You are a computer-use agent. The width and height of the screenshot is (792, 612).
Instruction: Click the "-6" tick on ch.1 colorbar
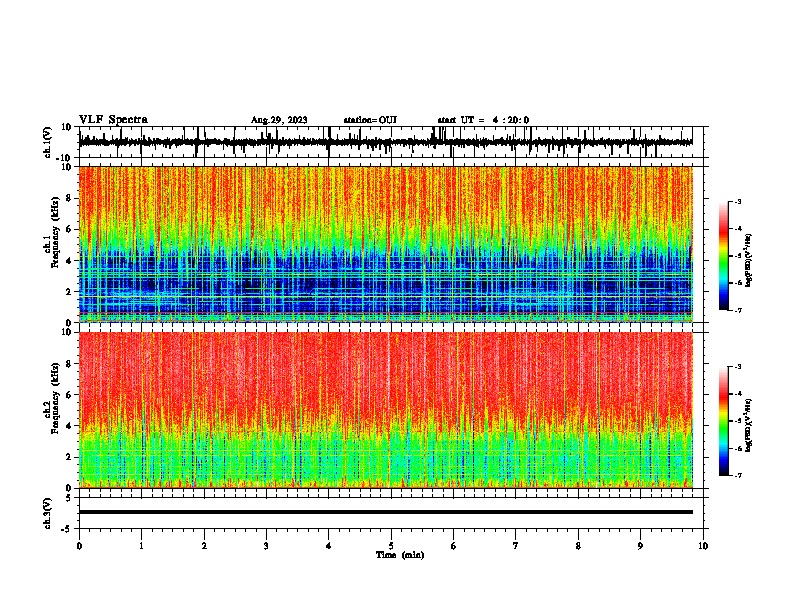tap(738, 283)
